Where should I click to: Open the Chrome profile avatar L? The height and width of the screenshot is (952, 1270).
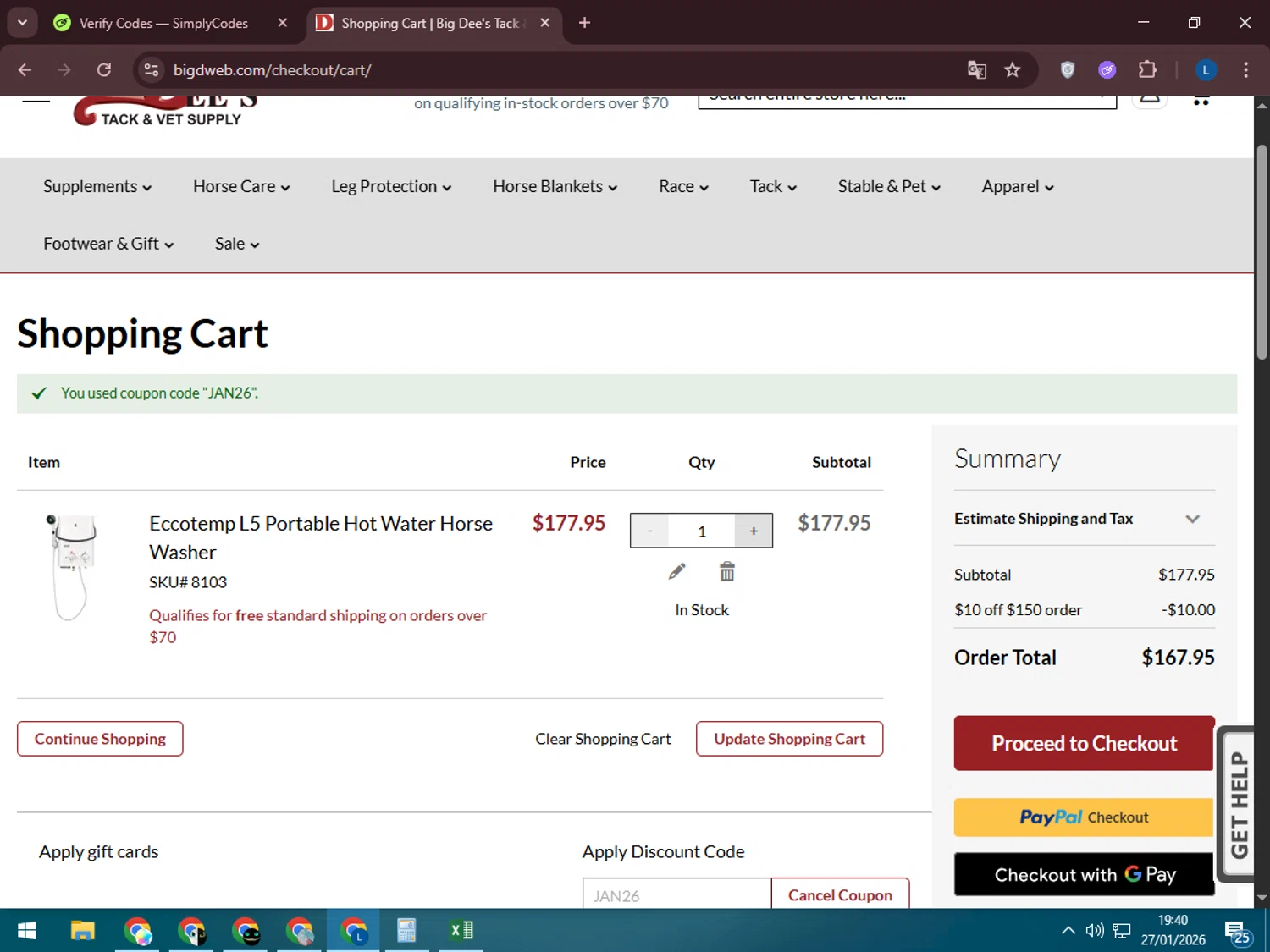point(1206,70)
